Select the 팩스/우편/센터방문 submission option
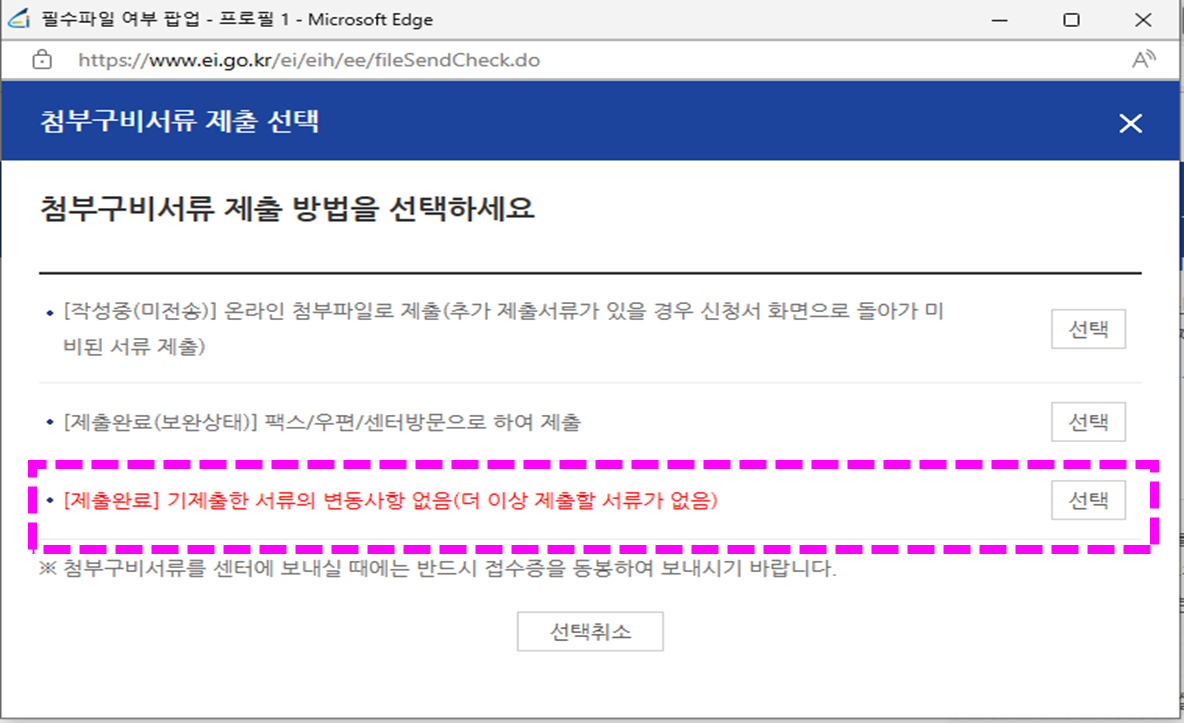Screen dimensions: 1184x723 point(1088,421)
